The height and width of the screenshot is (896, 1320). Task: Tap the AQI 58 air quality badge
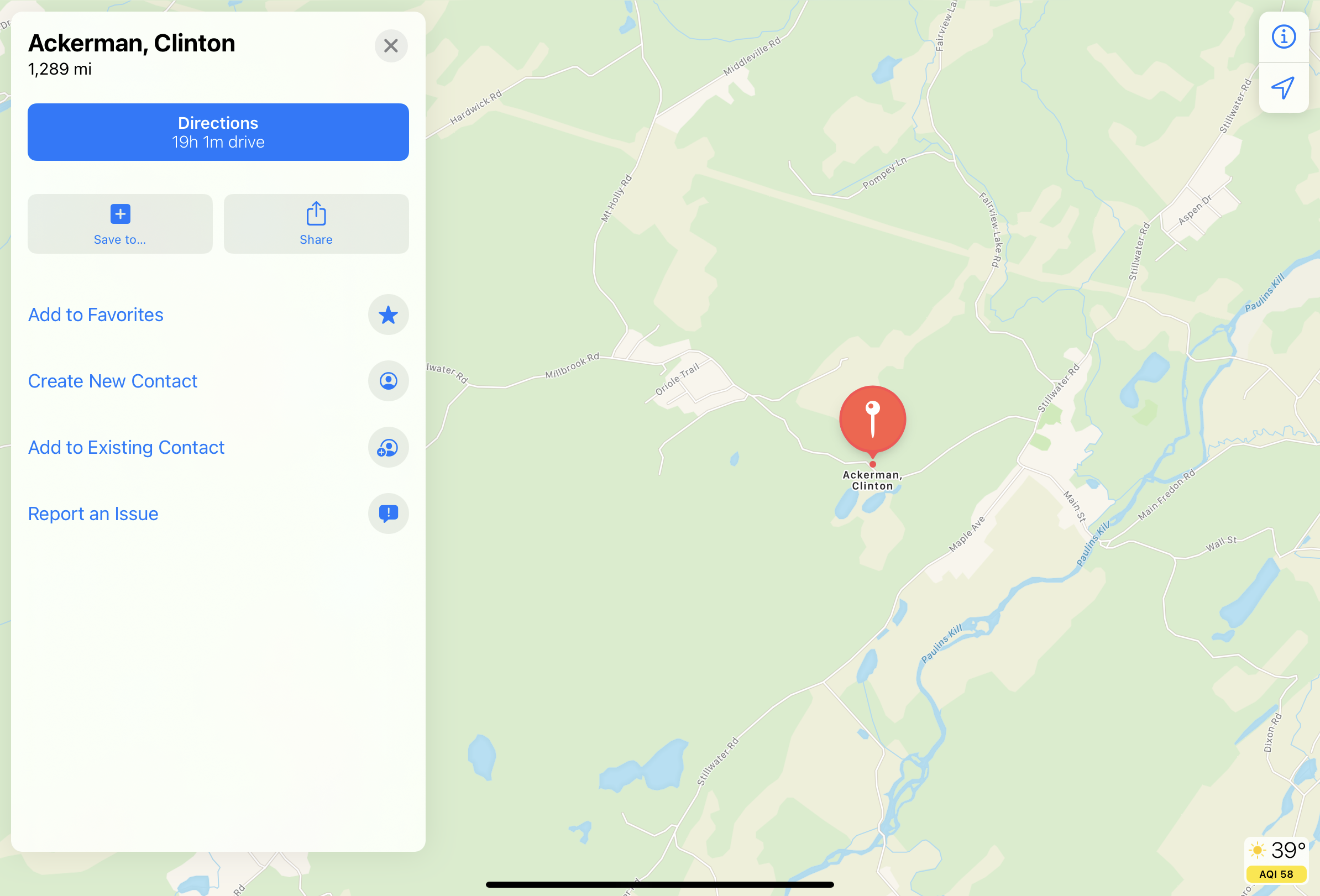tap(1276, 874)
